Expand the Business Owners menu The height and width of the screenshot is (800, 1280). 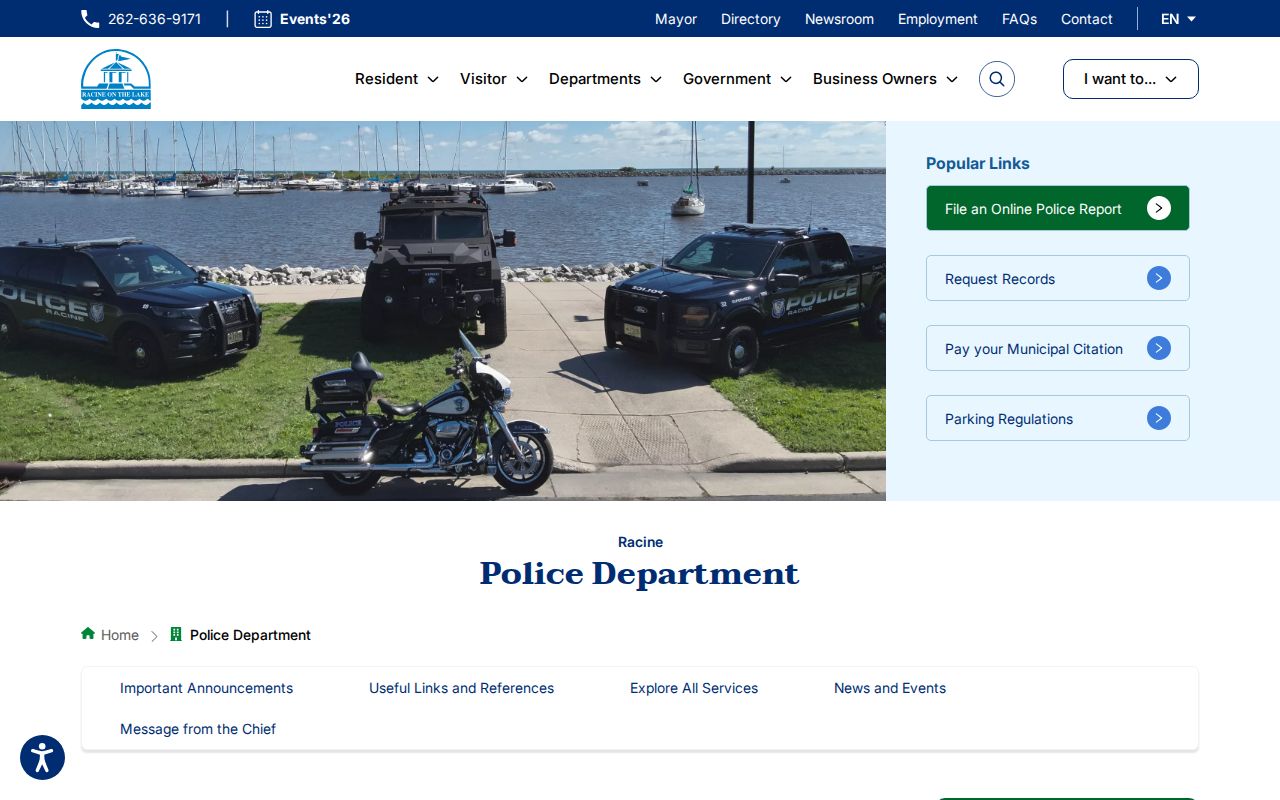885,79
